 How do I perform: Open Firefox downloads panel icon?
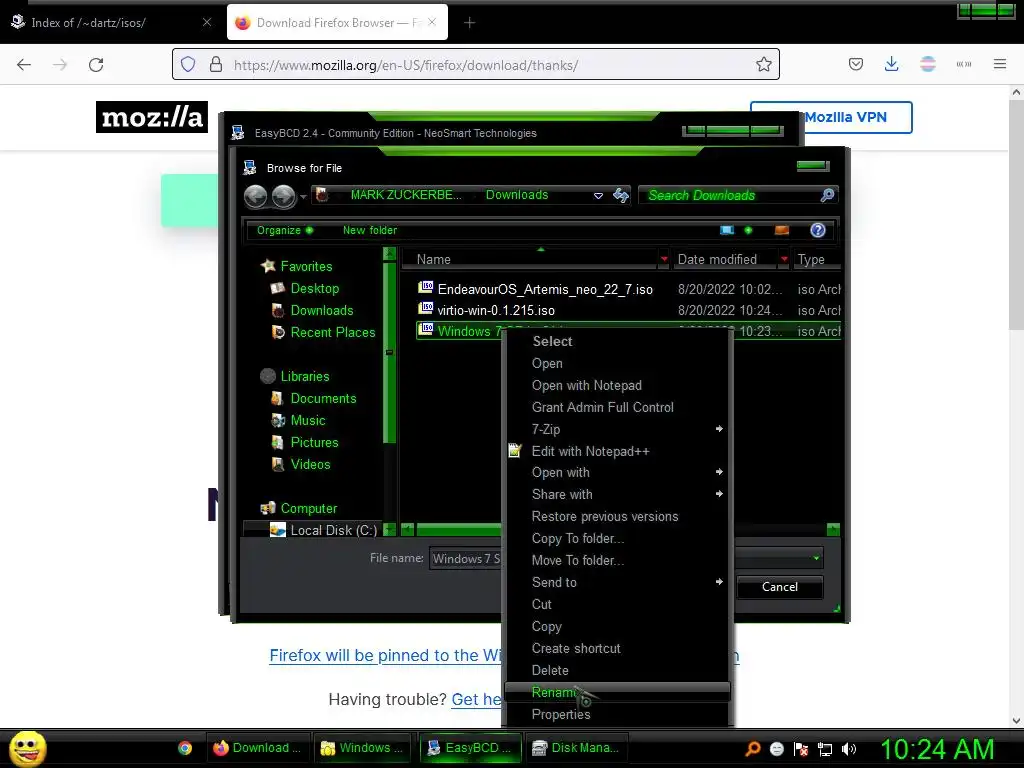tap(891, 64)
